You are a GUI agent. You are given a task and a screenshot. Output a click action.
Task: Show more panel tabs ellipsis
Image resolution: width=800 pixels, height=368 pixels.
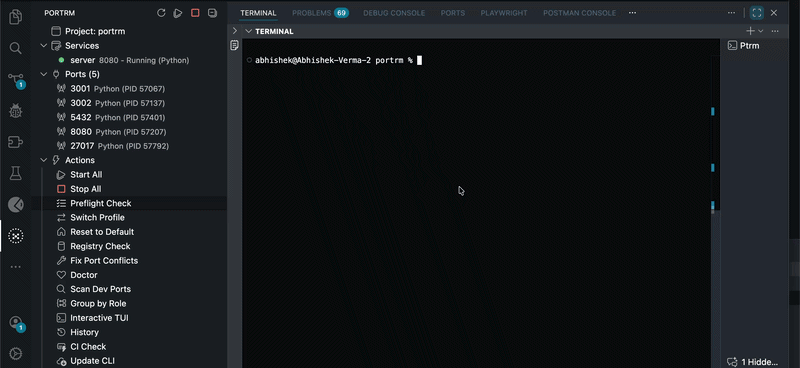pos(633,13)
